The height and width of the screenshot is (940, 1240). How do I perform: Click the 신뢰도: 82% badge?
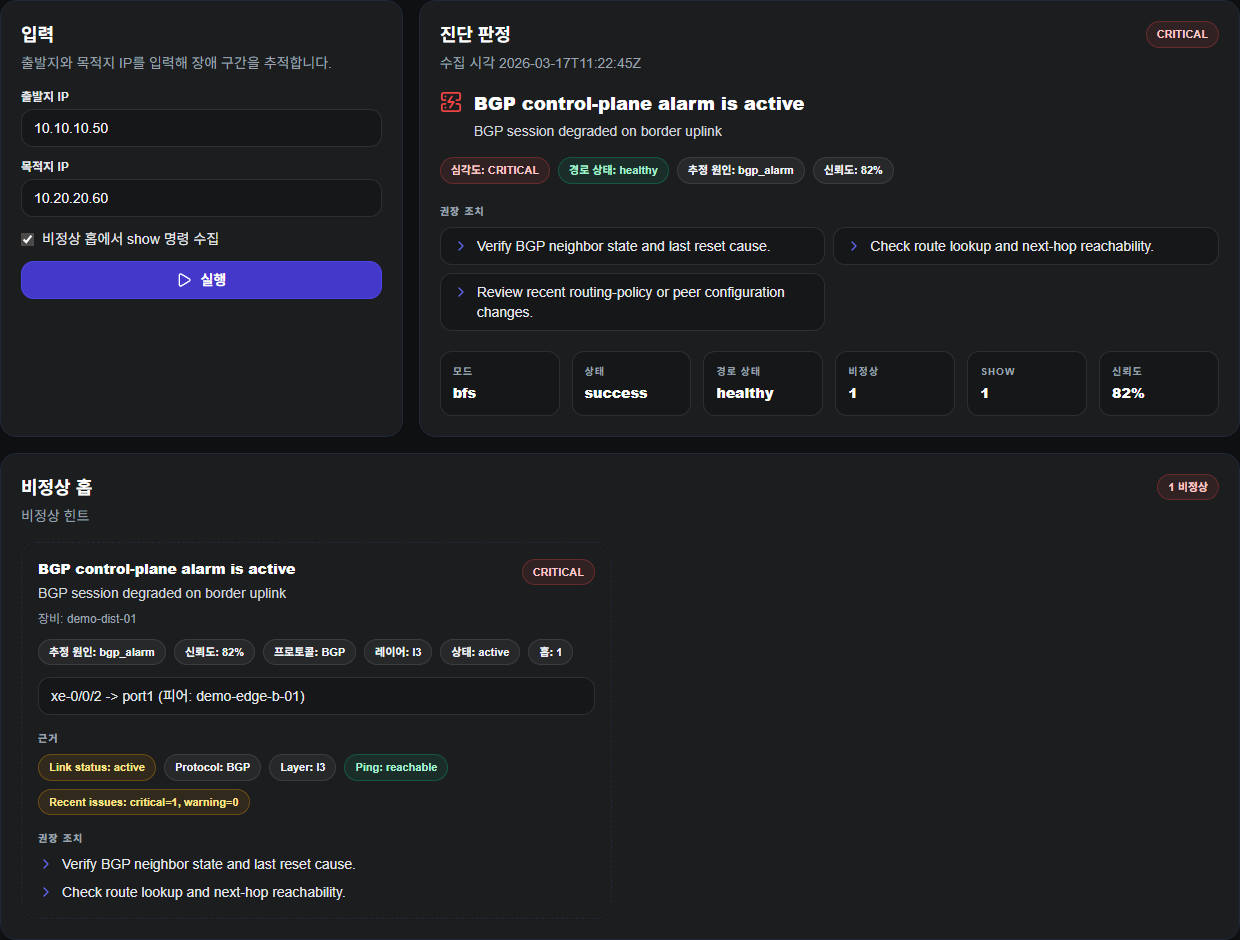coord(853,170)
